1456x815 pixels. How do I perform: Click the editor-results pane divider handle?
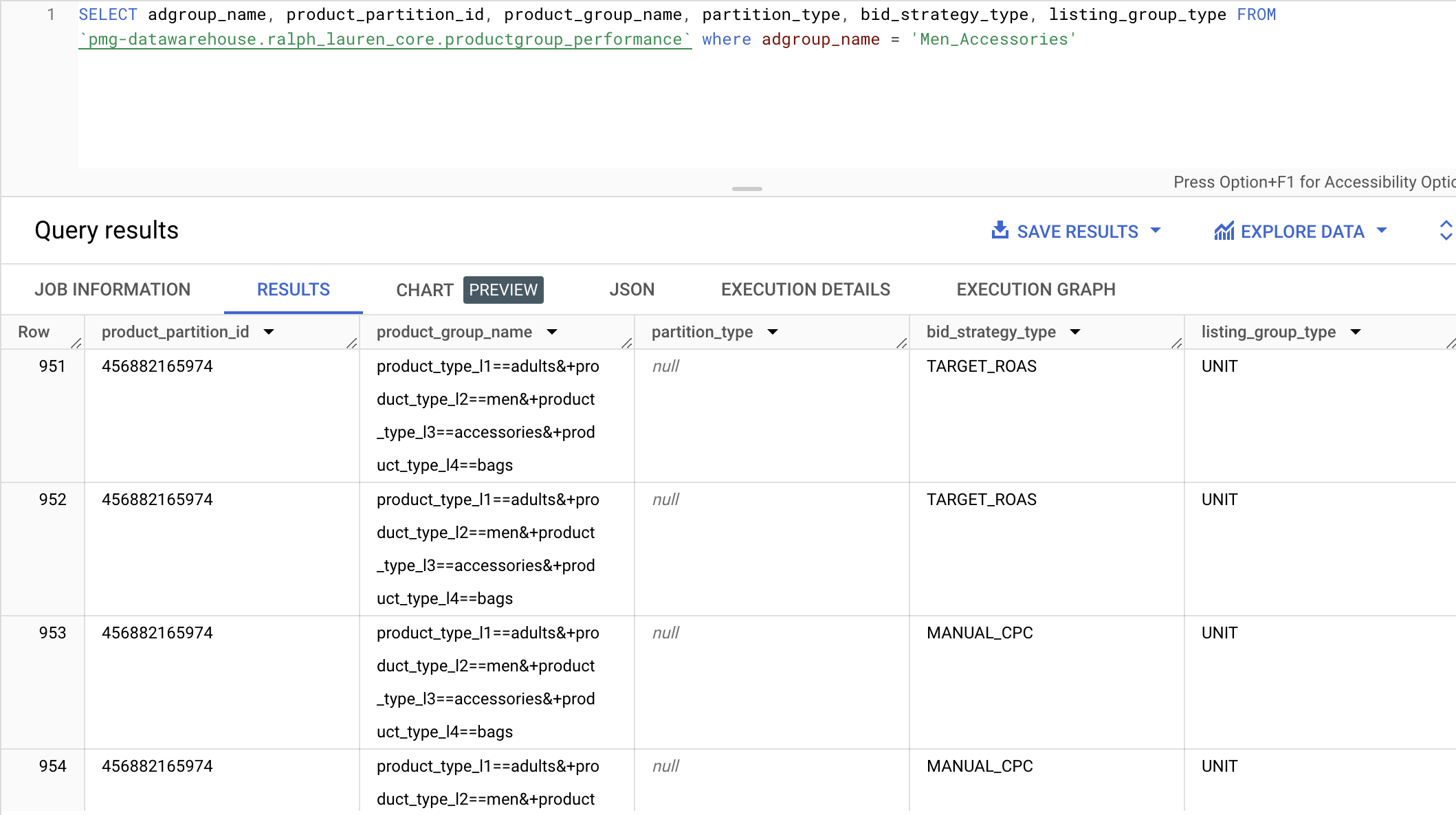[747, 188]
